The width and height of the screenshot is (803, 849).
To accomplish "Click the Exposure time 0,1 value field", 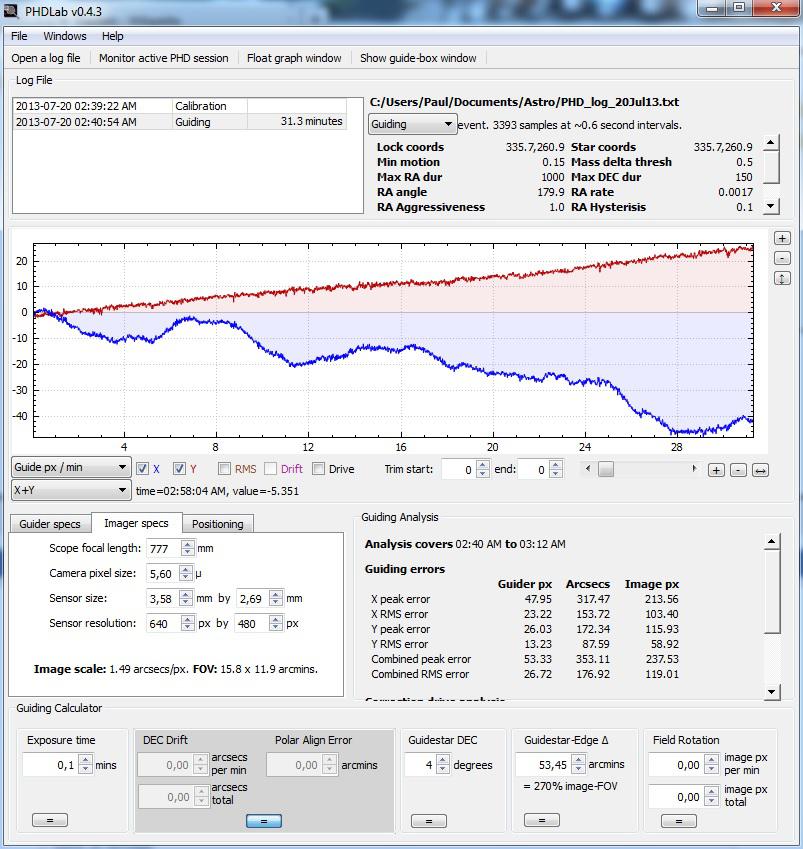I will coord(51,765).
